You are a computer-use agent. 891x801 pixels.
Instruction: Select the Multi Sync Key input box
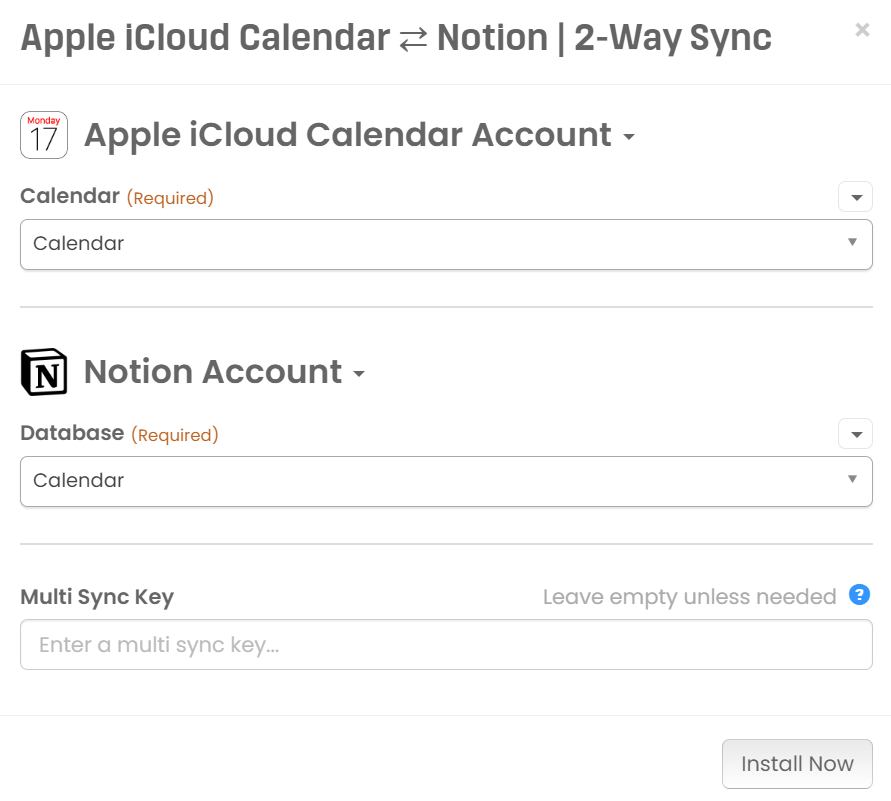pyautogui.click(x=446, y=644)
